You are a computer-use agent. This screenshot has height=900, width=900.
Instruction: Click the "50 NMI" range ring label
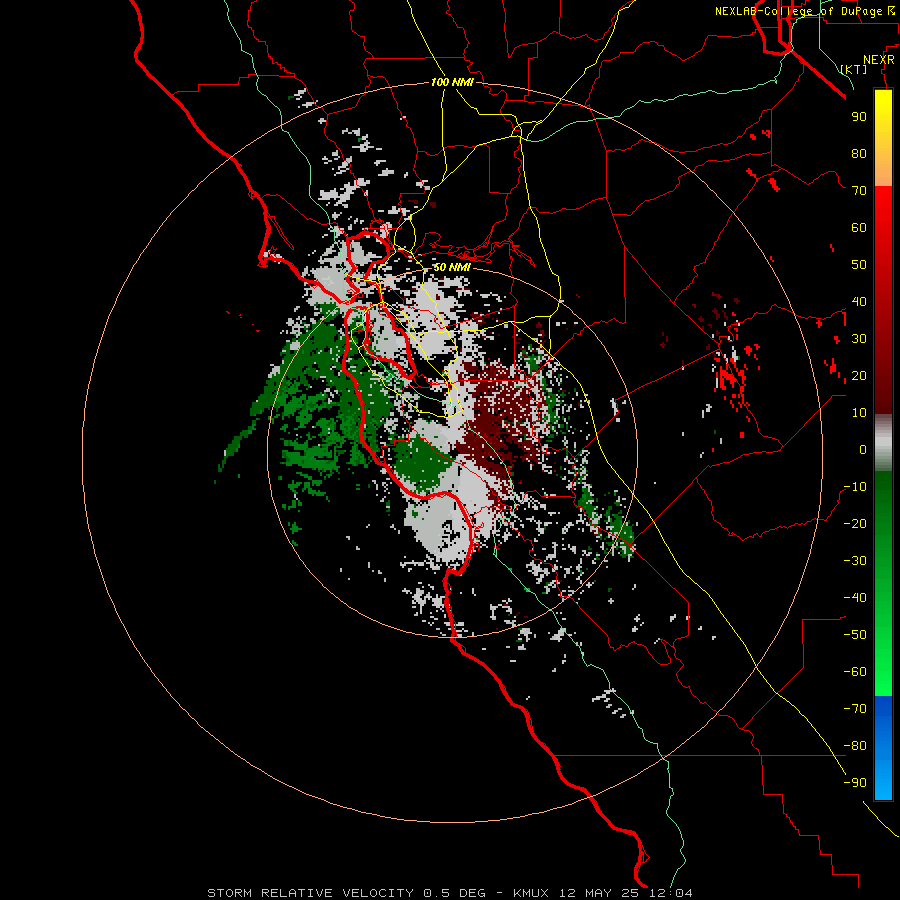(x=452, y=267)
